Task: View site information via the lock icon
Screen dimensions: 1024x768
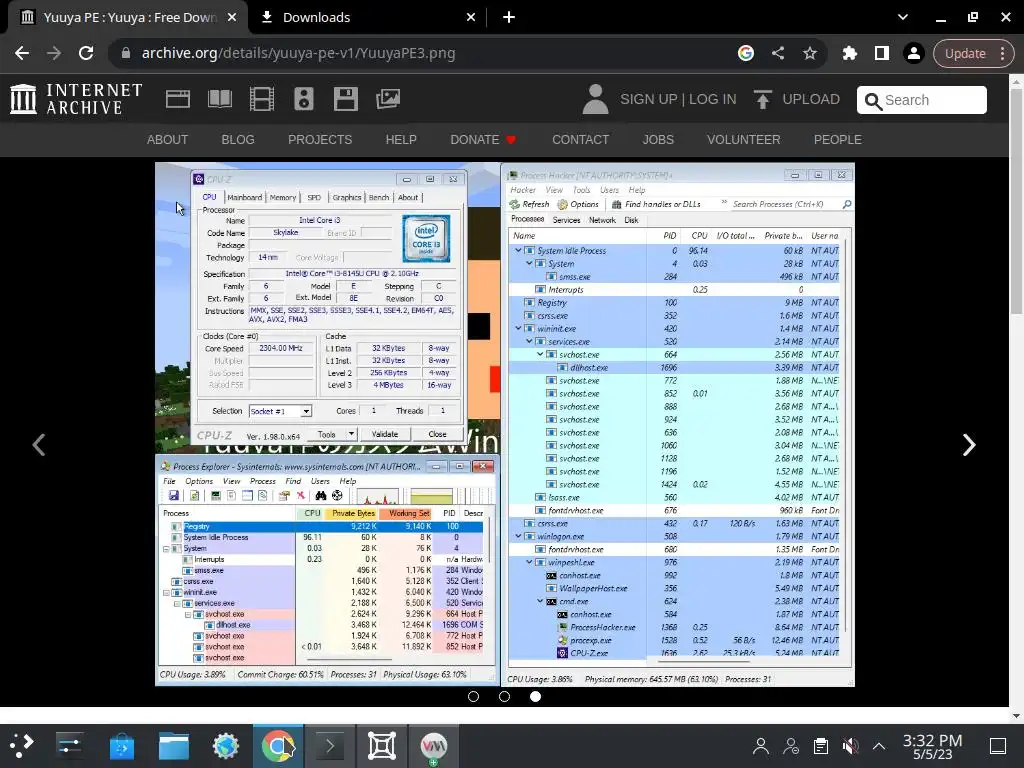Action: coord(126,54)
